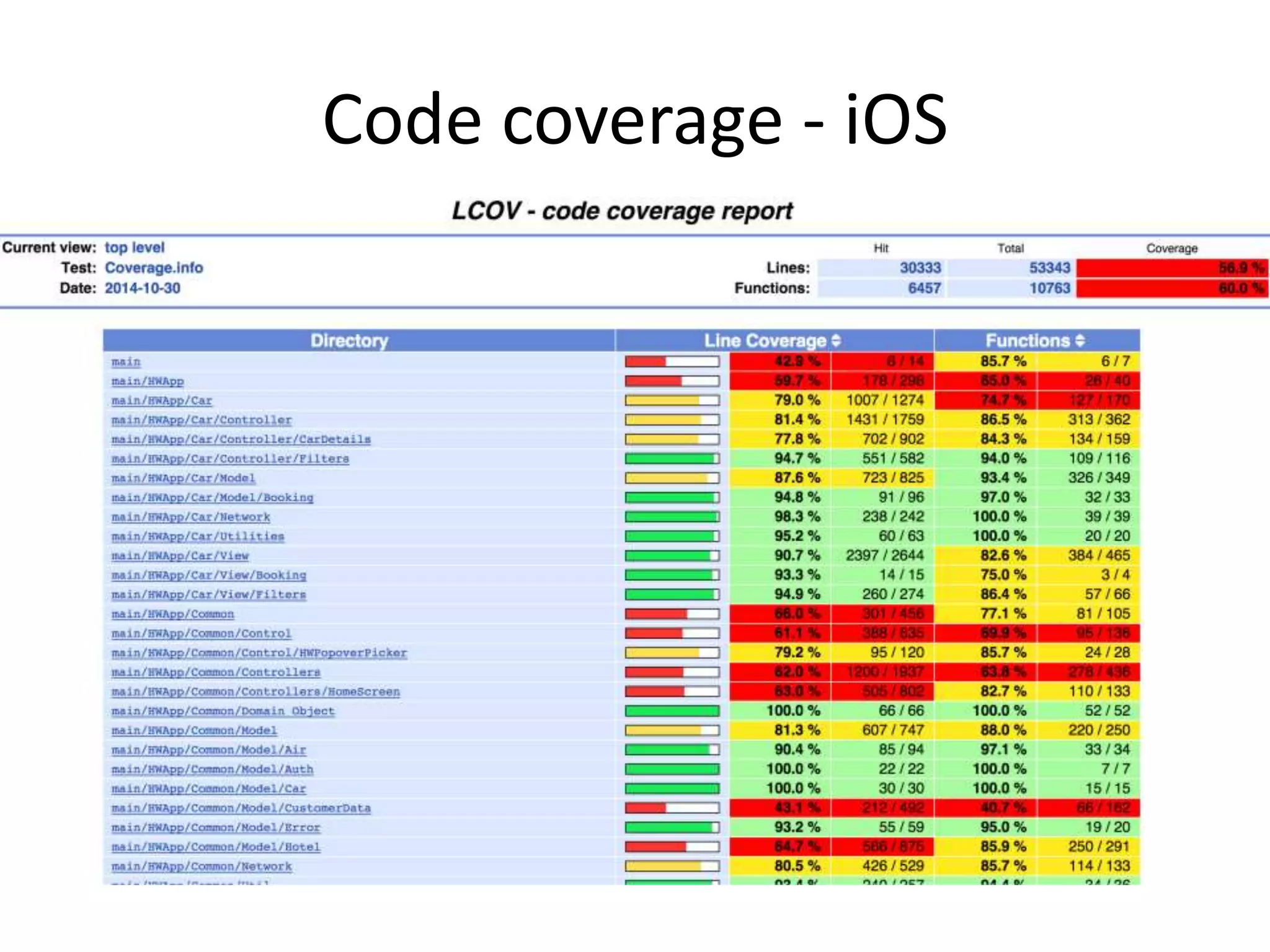Open main/HWApp/Car/Controller/Filters link

pos(230,459)
